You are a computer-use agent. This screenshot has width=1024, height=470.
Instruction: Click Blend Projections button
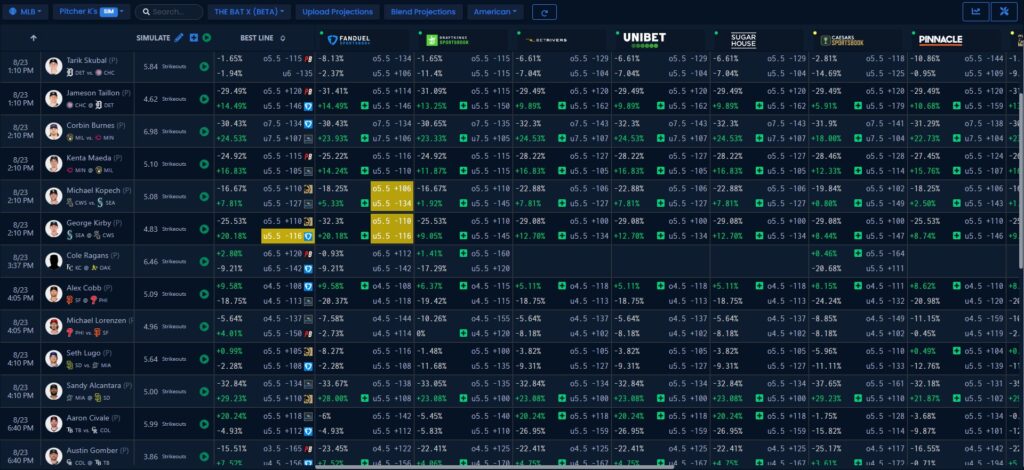coord(423,12)
